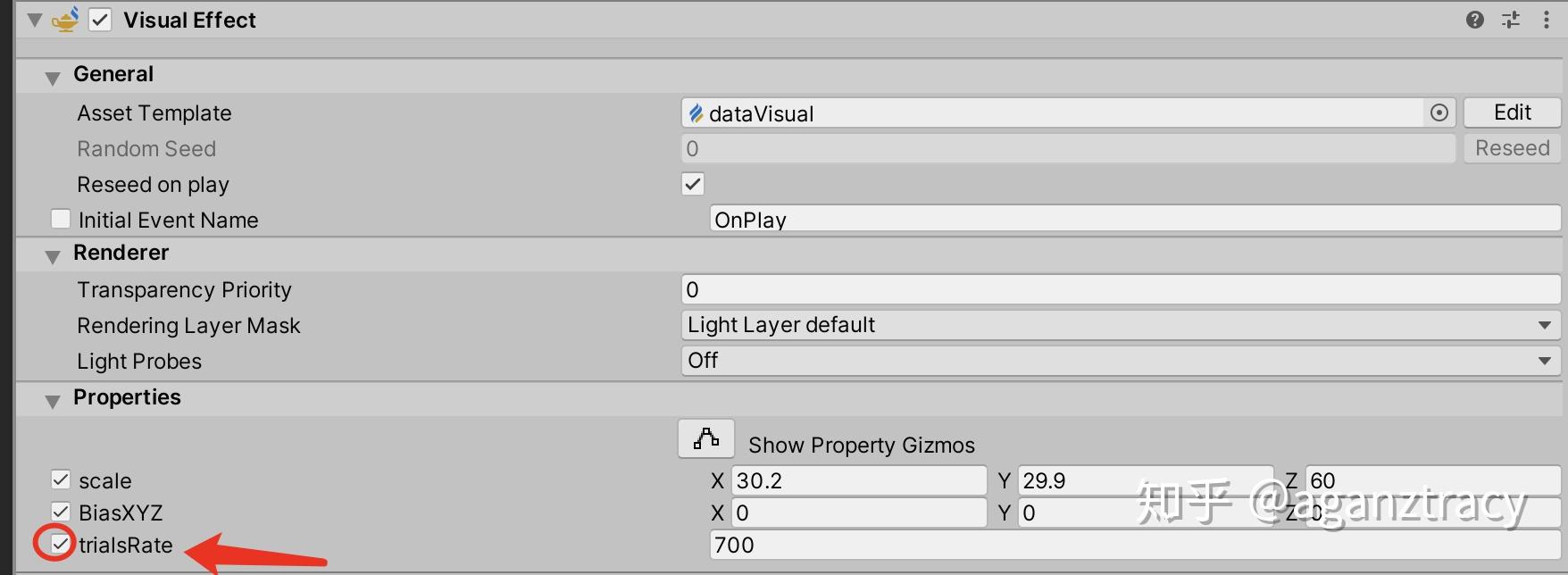Click the dataVisual asset icon
1568x575 pixels.
click(696, 113)
